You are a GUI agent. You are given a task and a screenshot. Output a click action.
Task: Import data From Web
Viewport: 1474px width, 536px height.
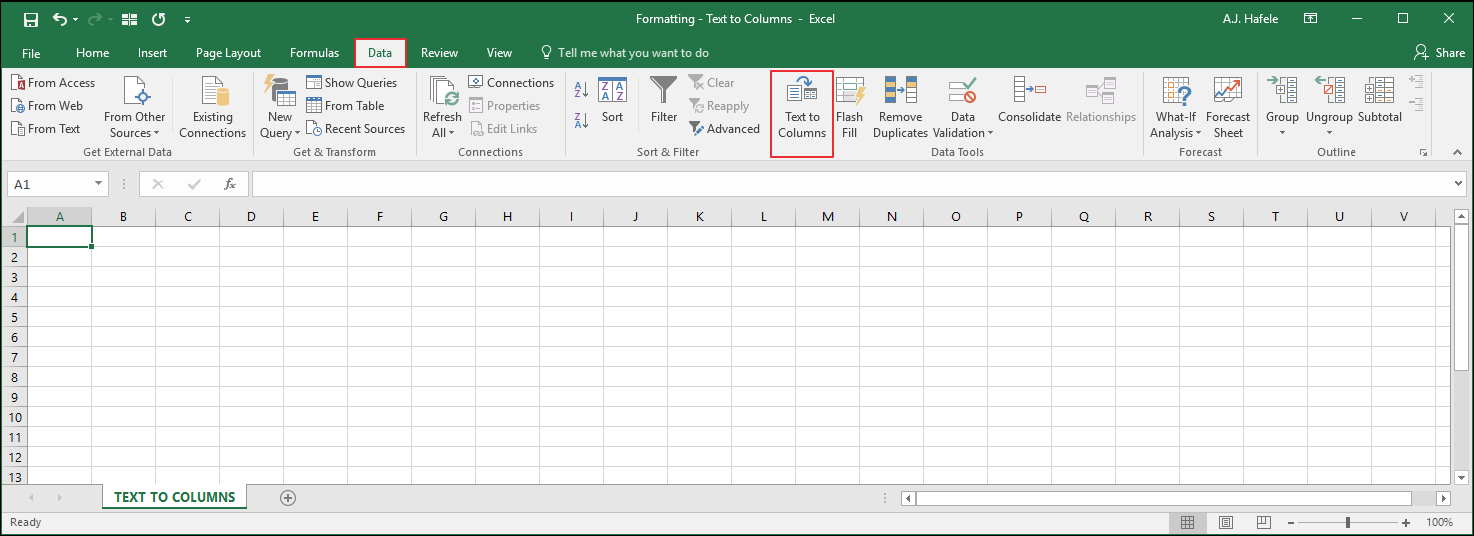point(47,106)
